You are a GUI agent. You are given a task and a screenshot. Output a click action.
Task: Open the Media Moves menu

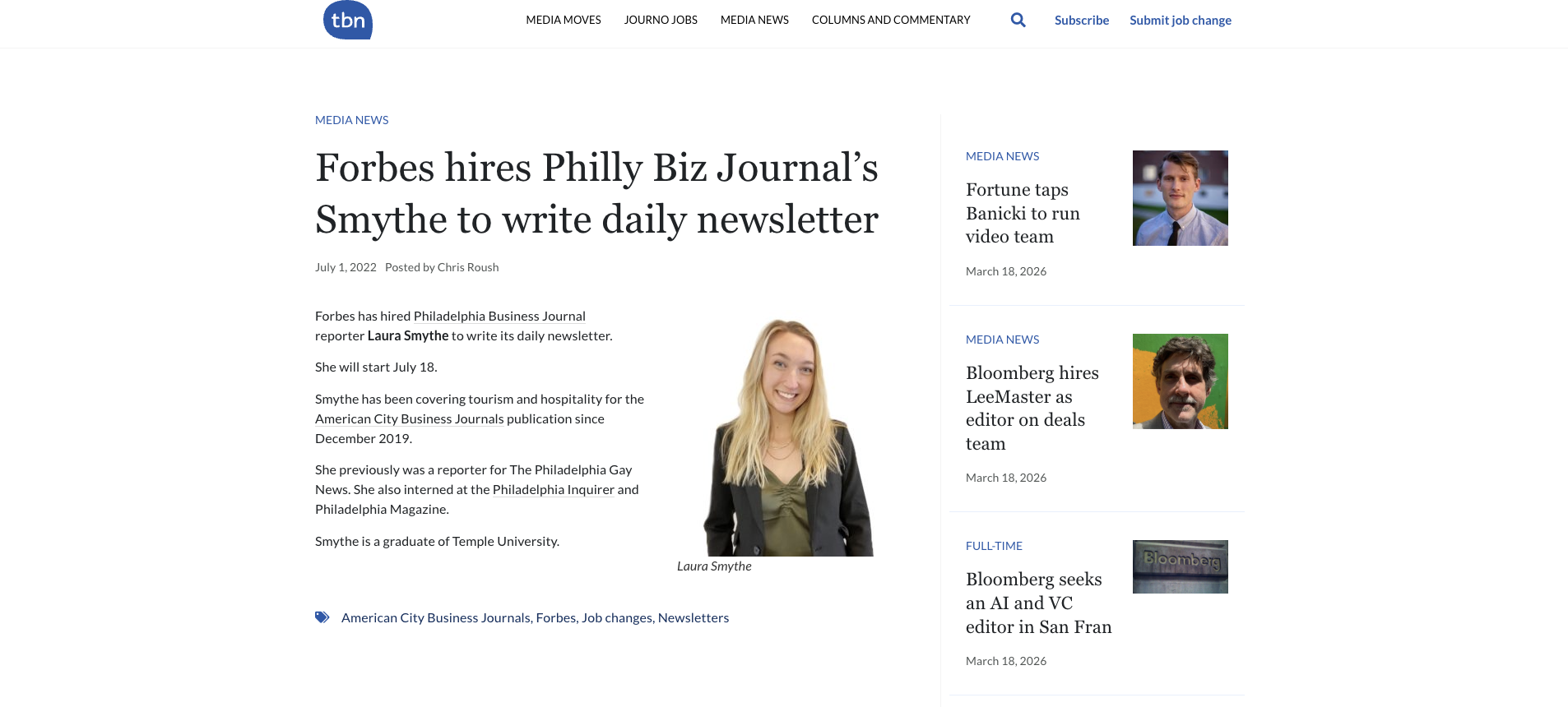[564, 20]
